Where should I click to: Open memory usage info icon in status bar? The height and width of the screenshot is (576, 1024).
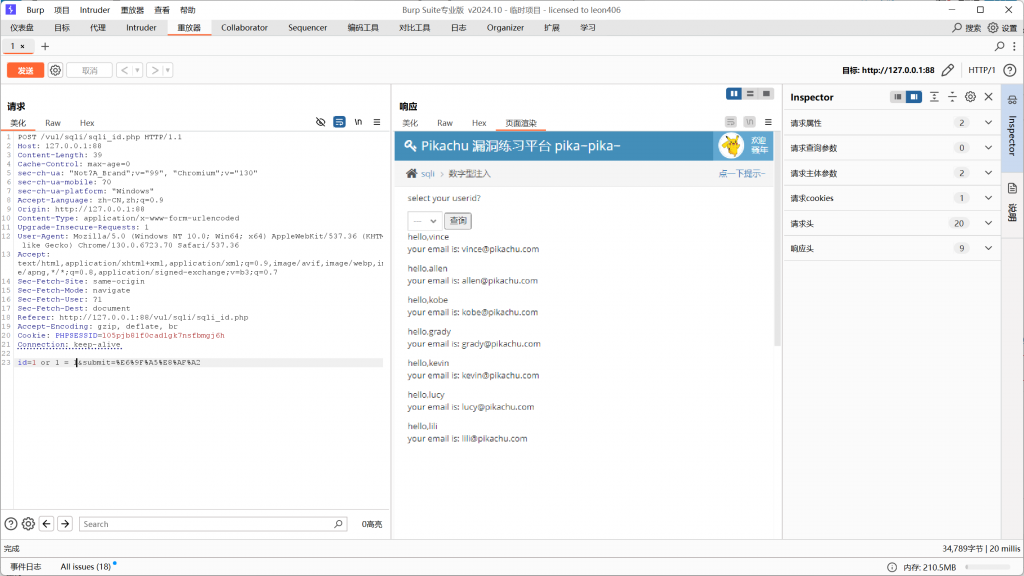point(892,567)
